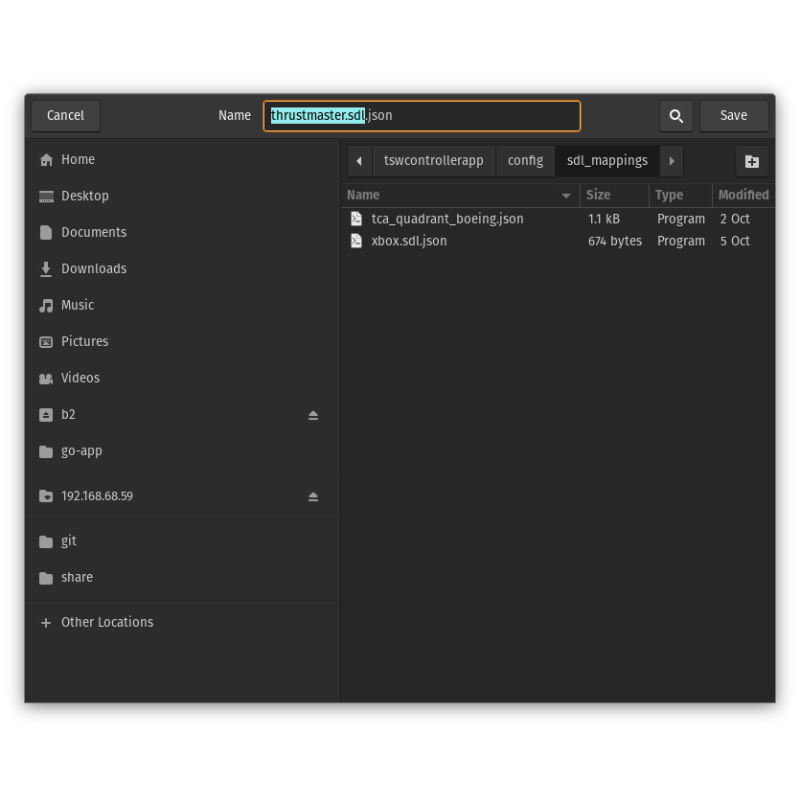Open Home in sidebar
800x800 pixels.
[x=182, y=160]
